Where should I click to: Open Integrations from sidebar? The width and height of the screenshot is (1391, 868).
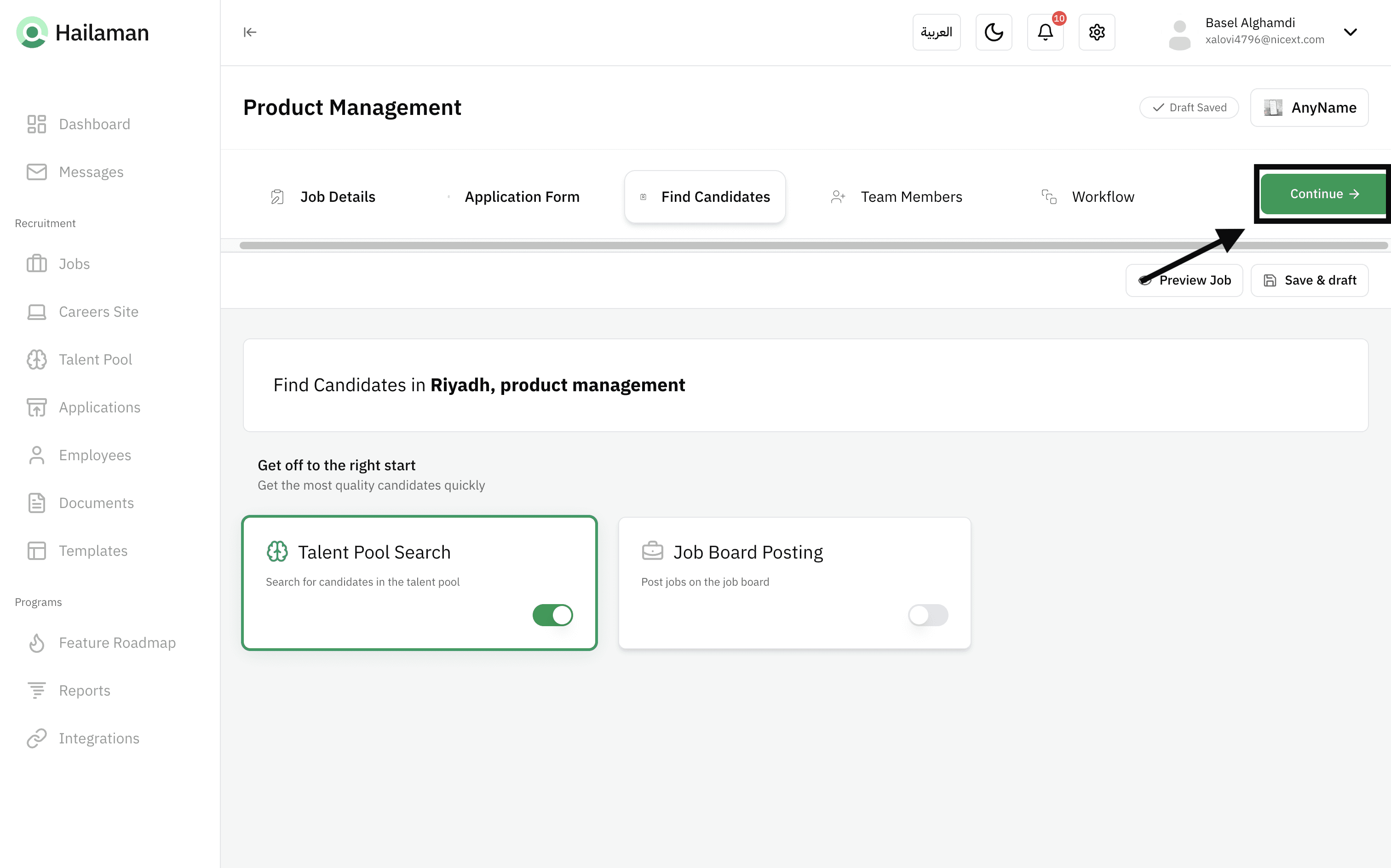(99, 738)
